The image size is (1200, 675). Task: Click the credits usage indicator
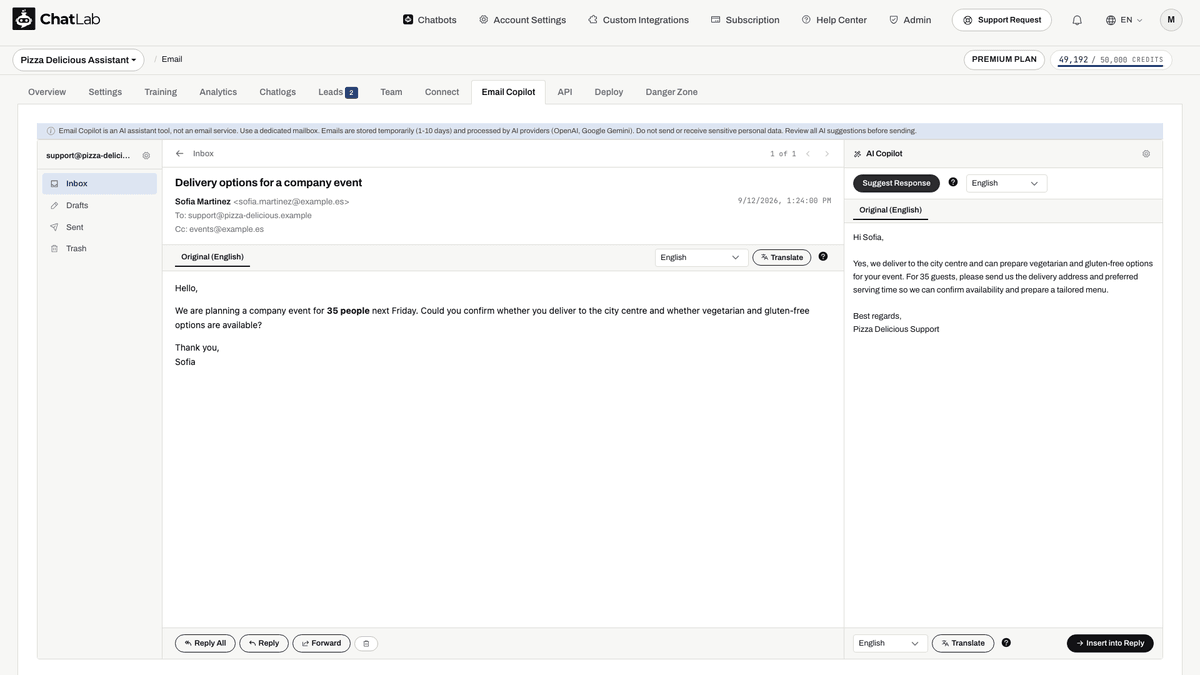1111,60
